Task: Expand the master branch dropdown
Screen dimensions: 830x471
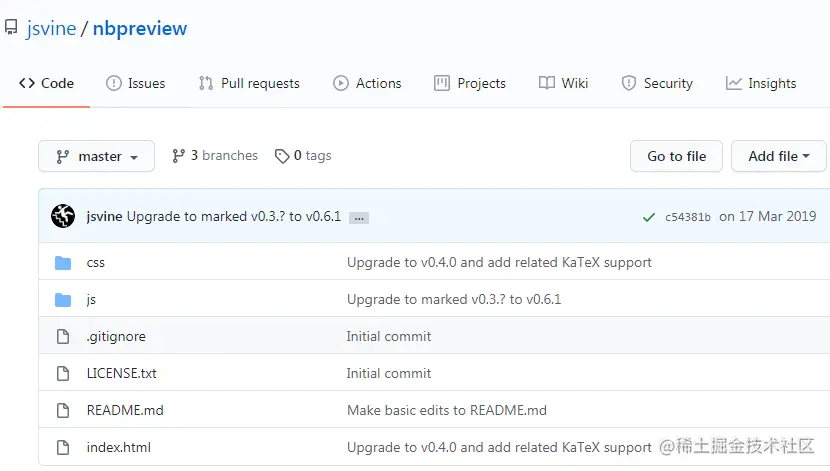Action: [x=96, y=156]
